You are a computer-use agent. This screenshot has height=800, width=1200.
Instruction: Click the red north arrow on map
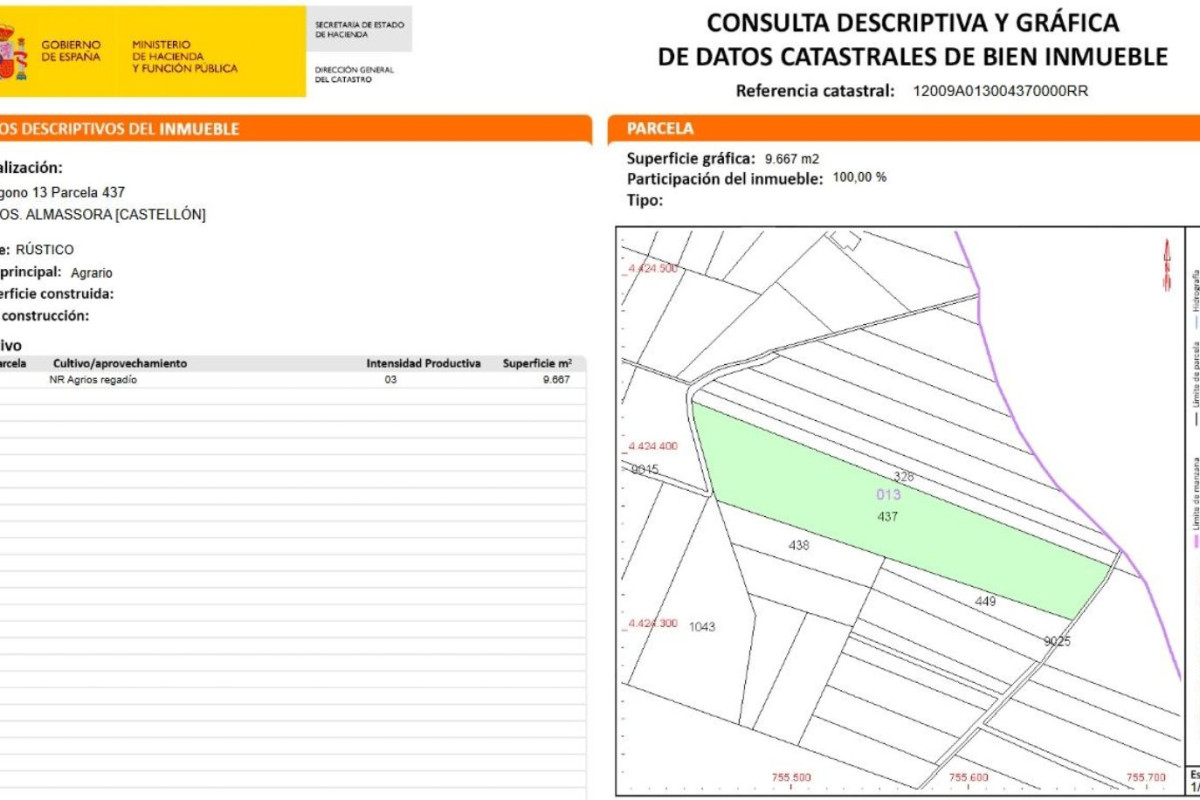pyautogui.click(x=1165, y=265)
